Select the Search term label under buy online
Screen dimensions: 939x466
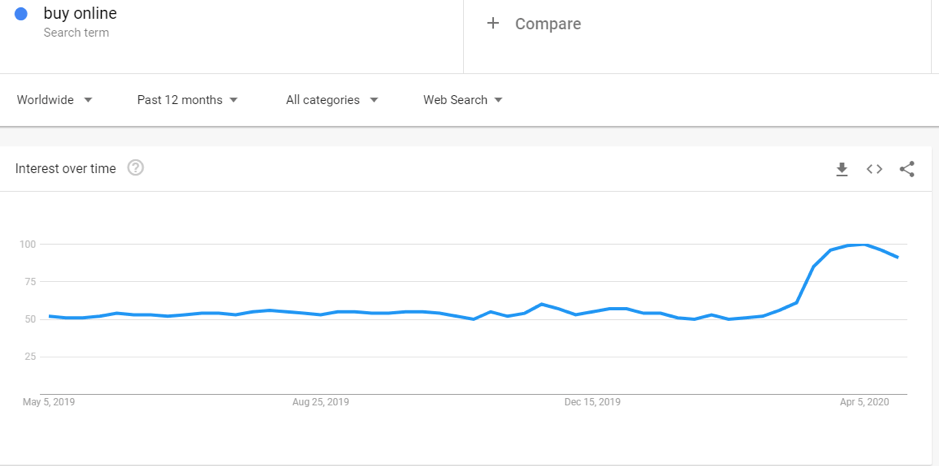point(76,33)
